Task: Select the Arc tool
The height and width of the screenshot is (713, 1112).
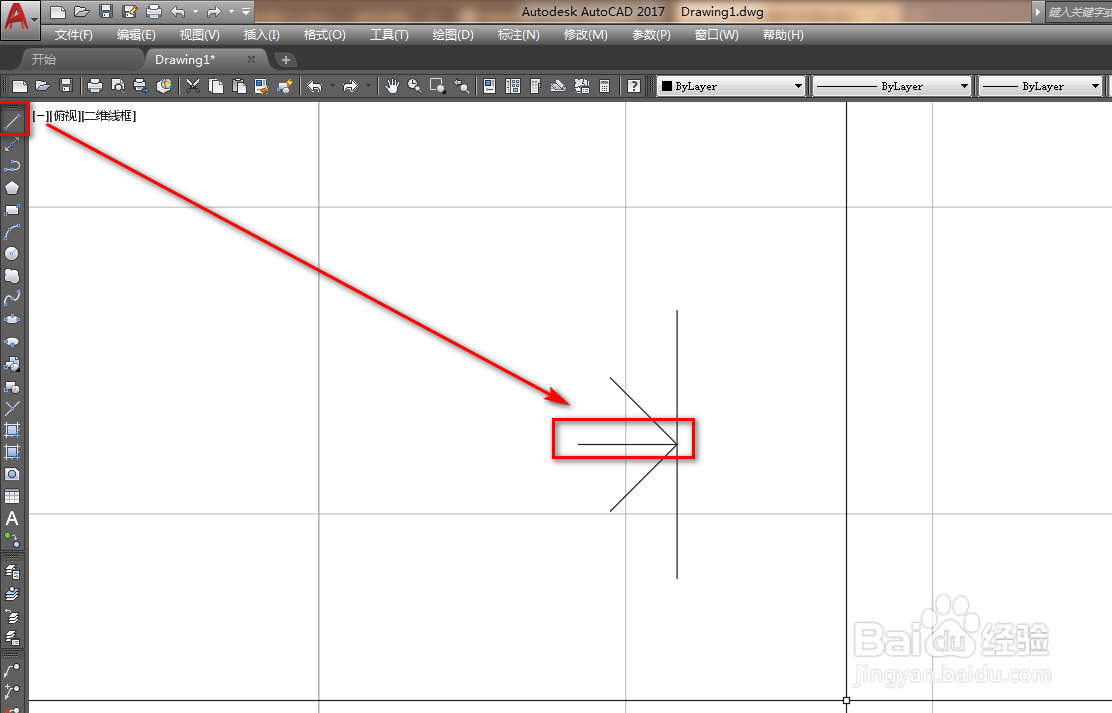Action: click(x=12, y=232)
